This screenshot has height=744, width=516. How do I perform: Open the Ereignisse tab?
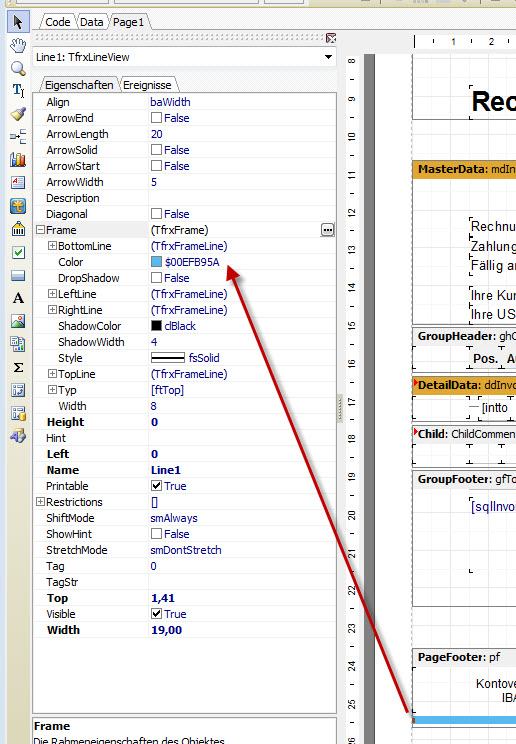click(x=147, y=85)
